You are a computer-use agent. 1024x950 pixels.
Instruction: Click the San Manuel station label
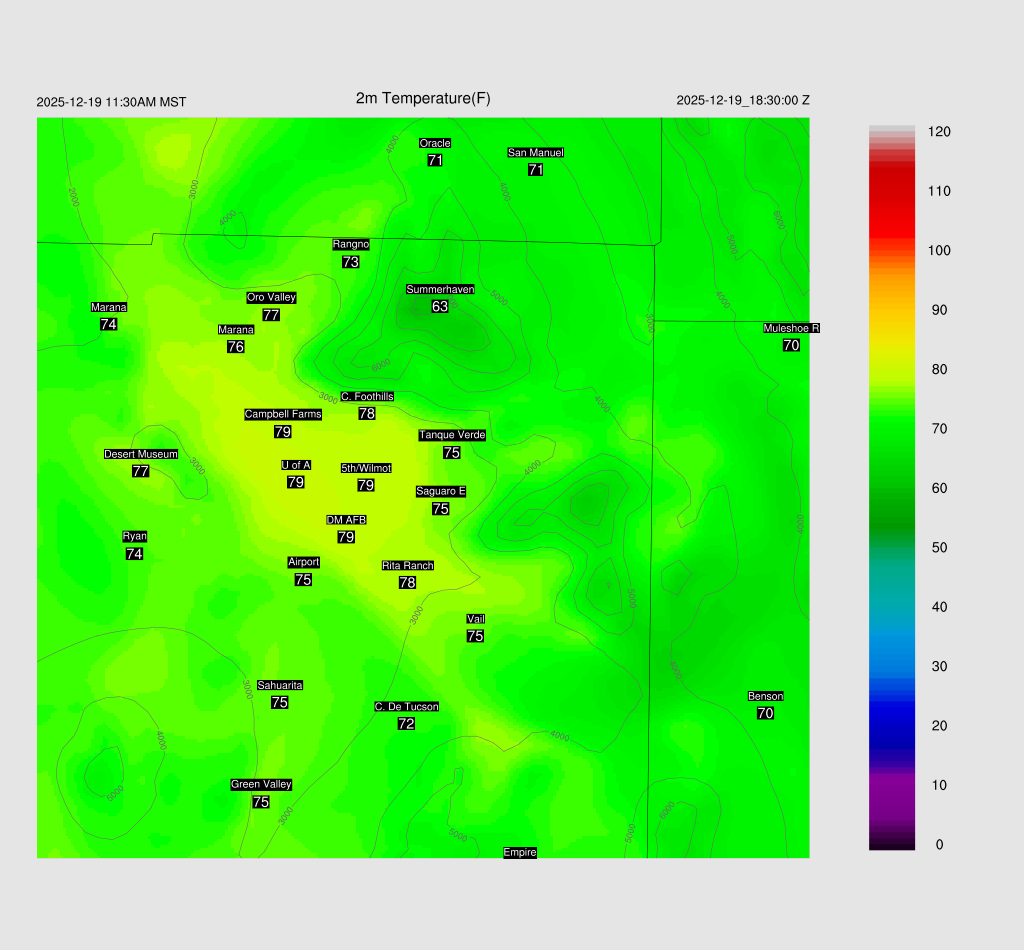coord(535,153)
